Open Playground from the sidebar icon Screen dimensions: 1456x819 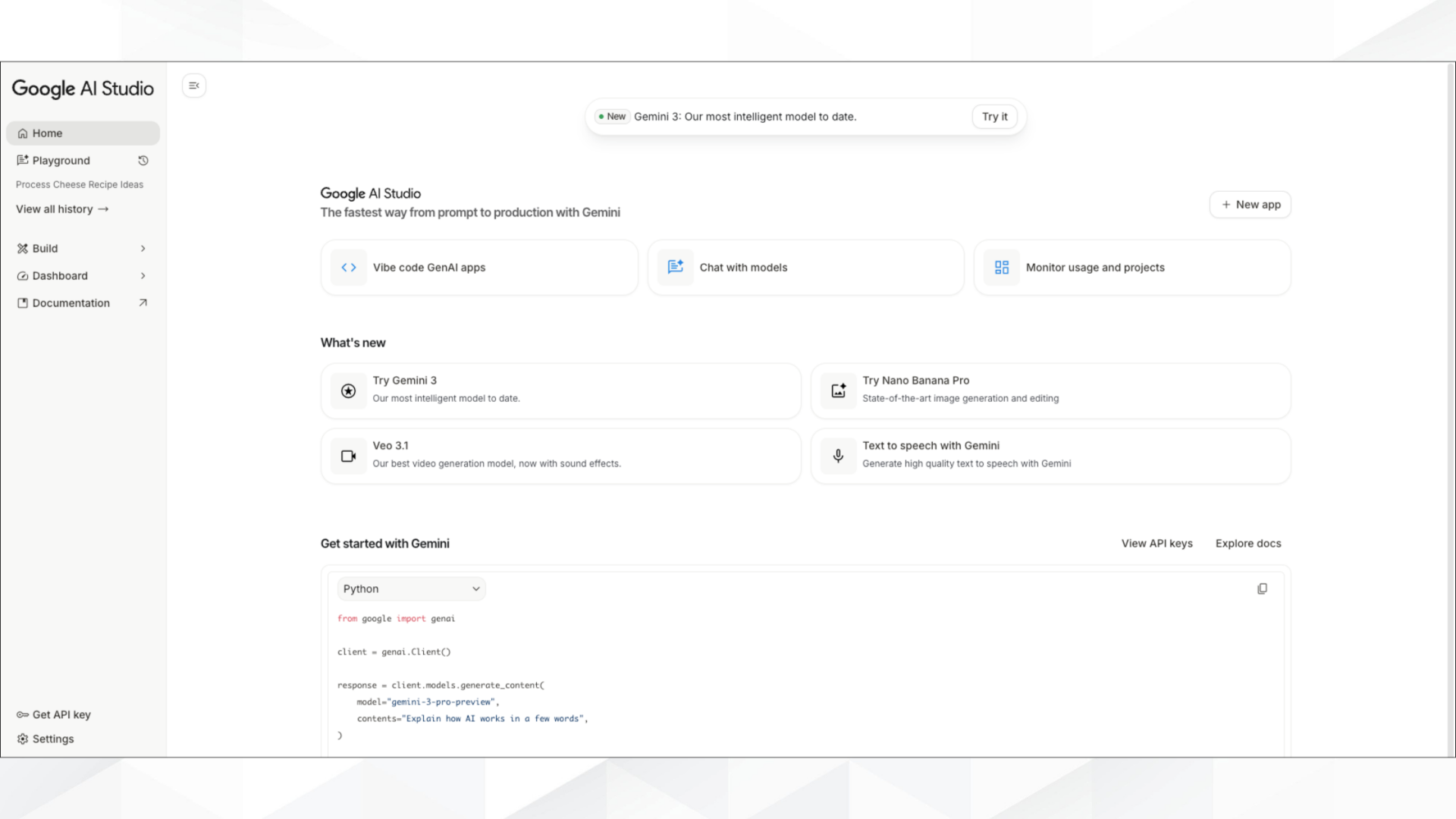click(x=22, y=160)
